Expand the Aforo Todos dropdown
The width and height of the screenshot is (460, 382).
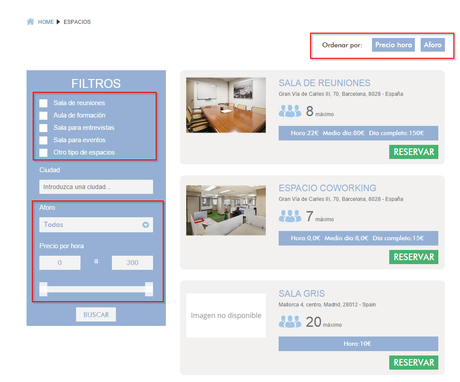click(x=96, y=225)
